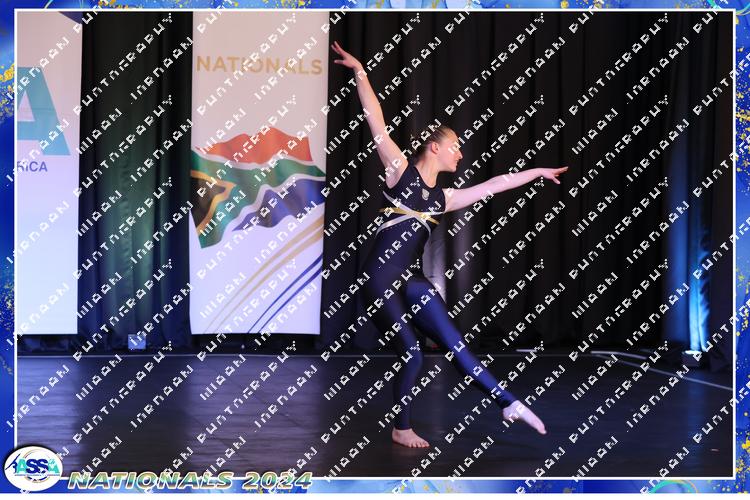Click the dark curtain between the banners
The image size is (750, 500).
pyautogui.click(x=135, y=180)
